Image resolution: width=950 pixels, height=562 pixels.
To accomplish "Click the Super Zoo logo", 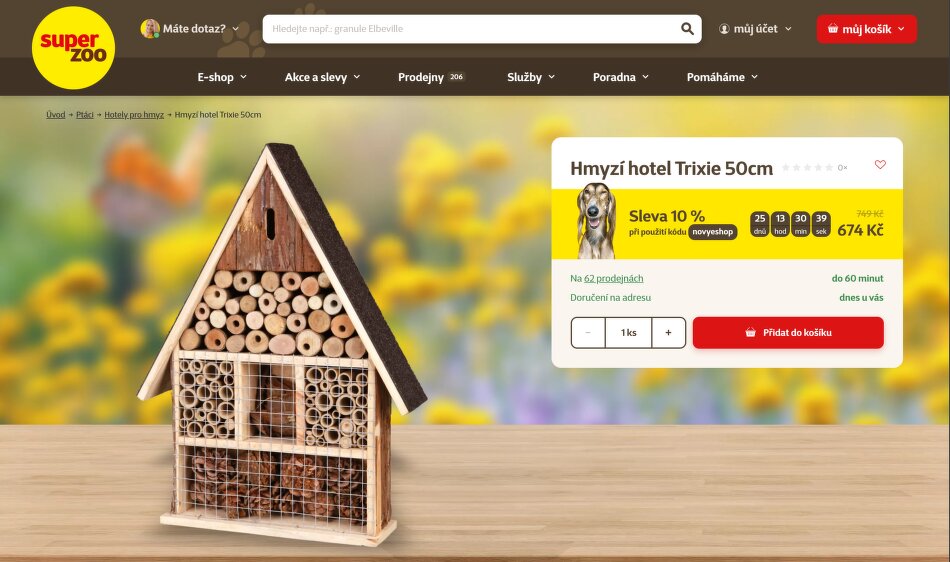I will pyautogui.click(x=73, y=48).
